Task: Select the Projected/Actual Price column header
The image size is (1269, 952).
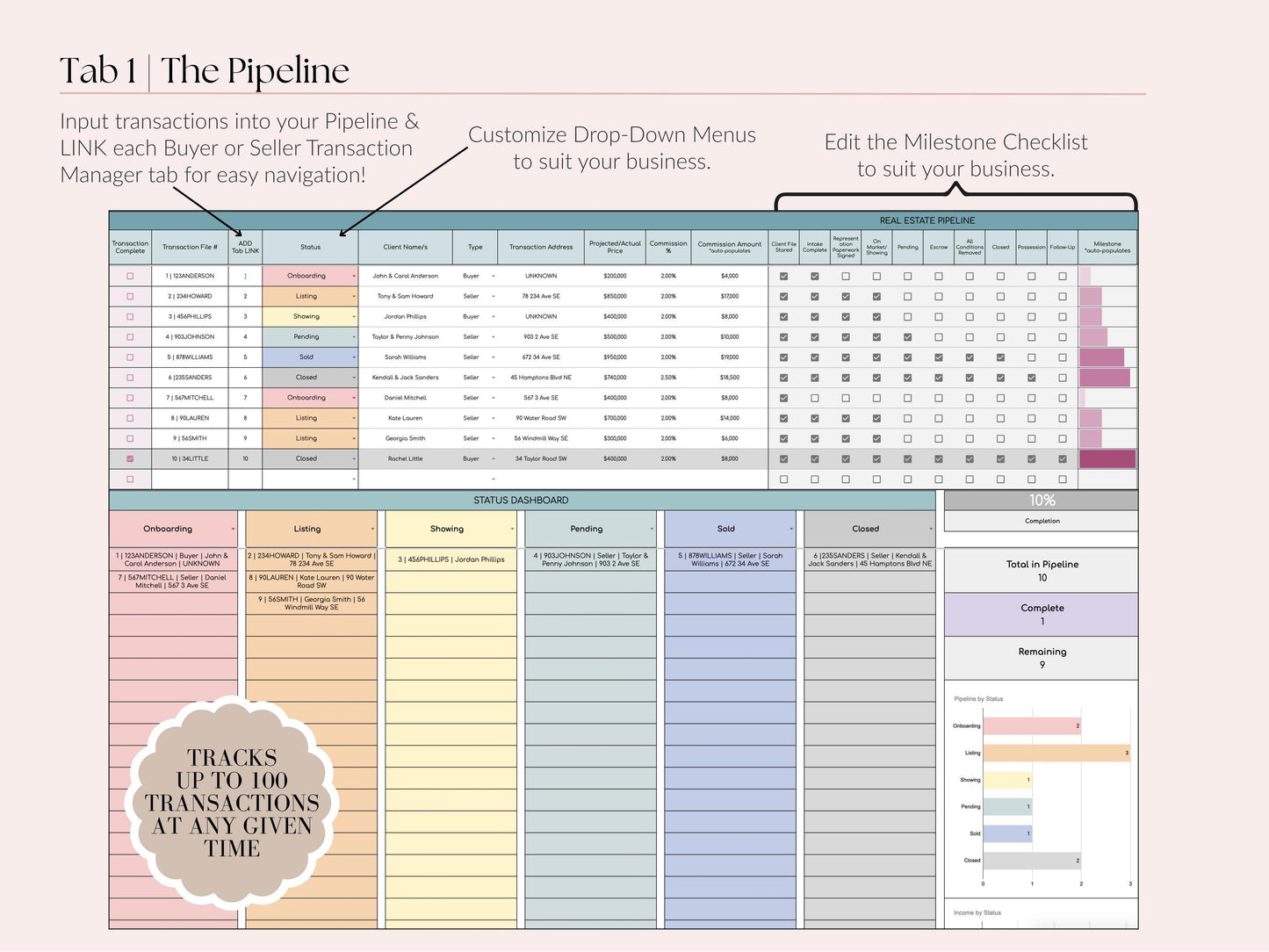Action: click(615, 247)
